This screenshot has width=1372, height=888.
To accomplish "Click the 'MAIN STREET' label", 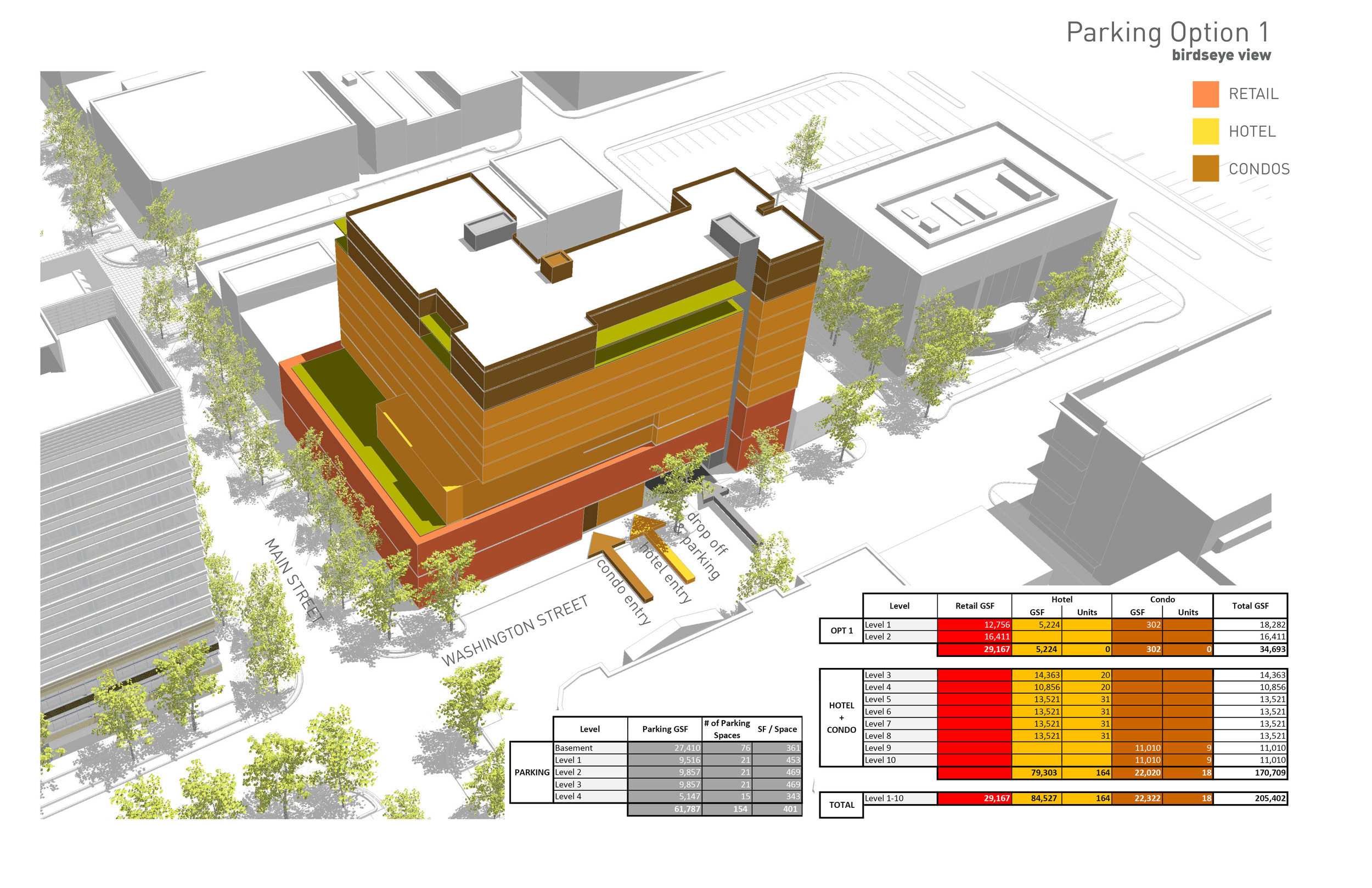I will (x=294, y=580).
